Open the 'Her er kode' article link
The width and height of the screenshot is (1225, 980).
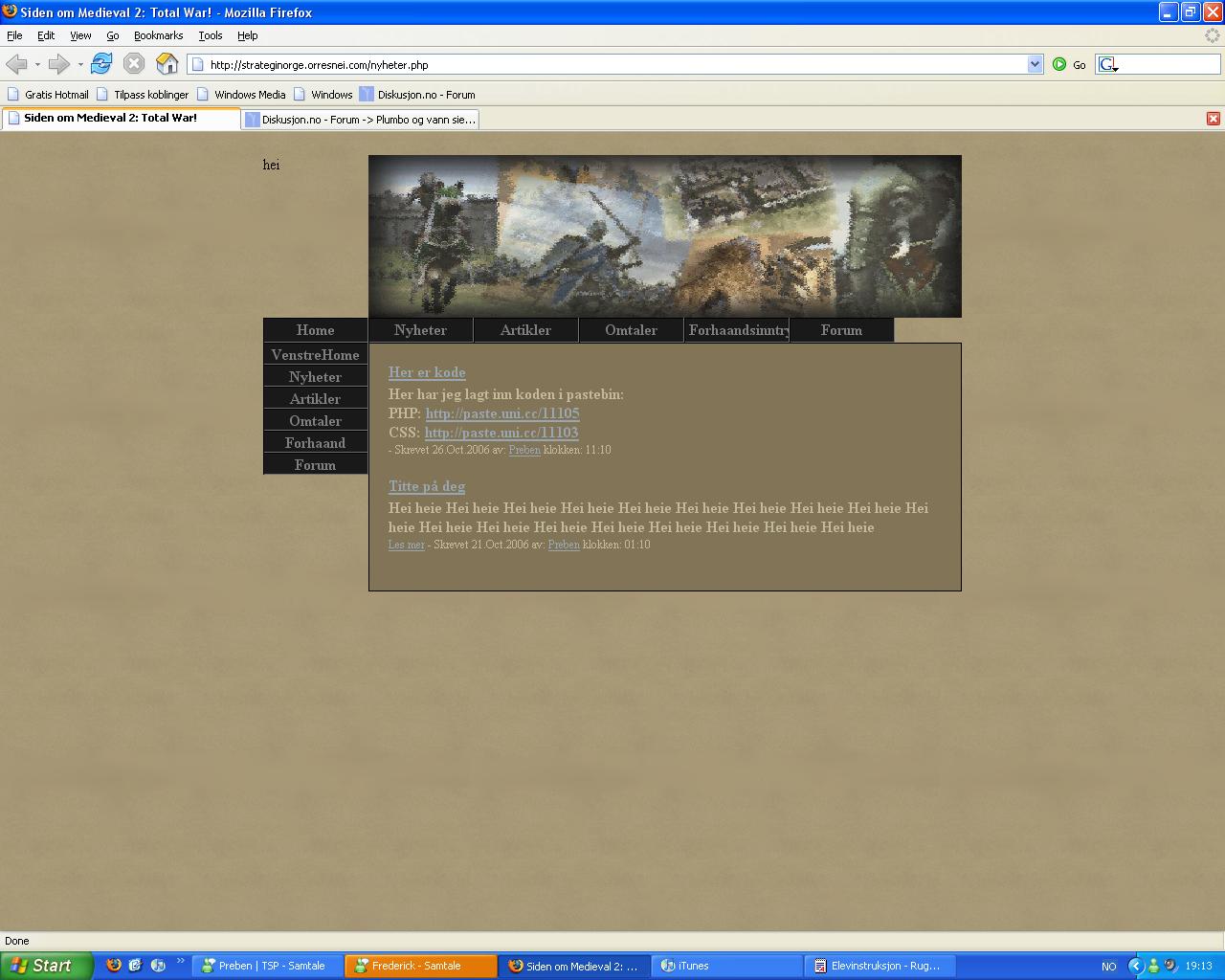[x=427, y=372]
